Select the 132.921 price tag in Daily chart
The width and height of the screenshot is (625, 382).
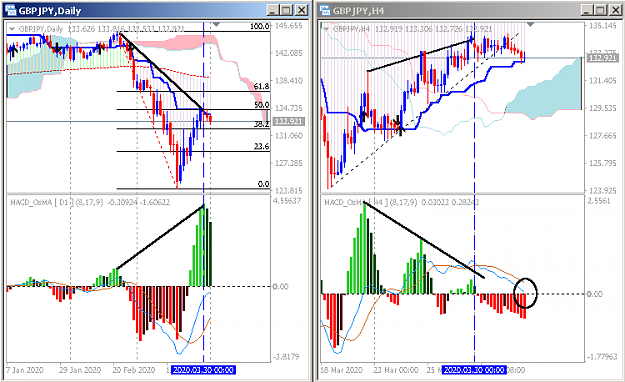point(289,121)
